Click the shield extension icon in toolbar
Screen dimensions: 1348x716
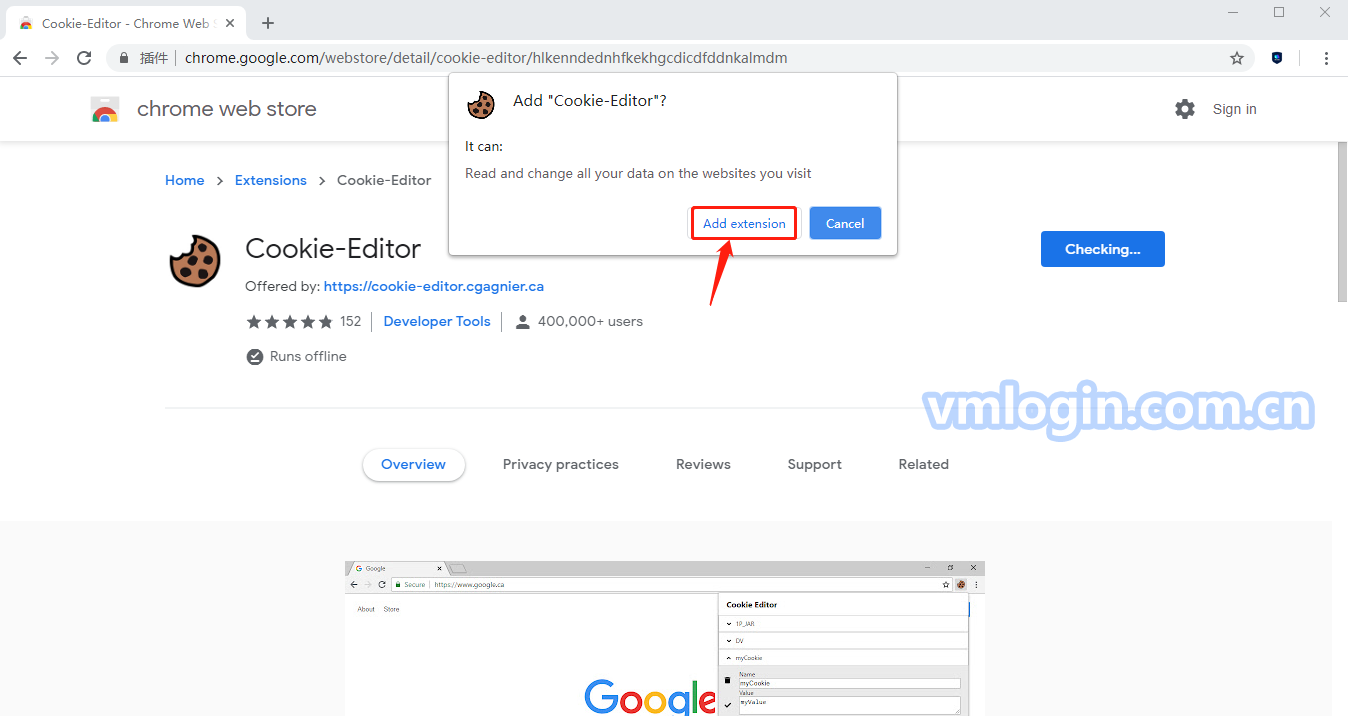(1277, 58)
